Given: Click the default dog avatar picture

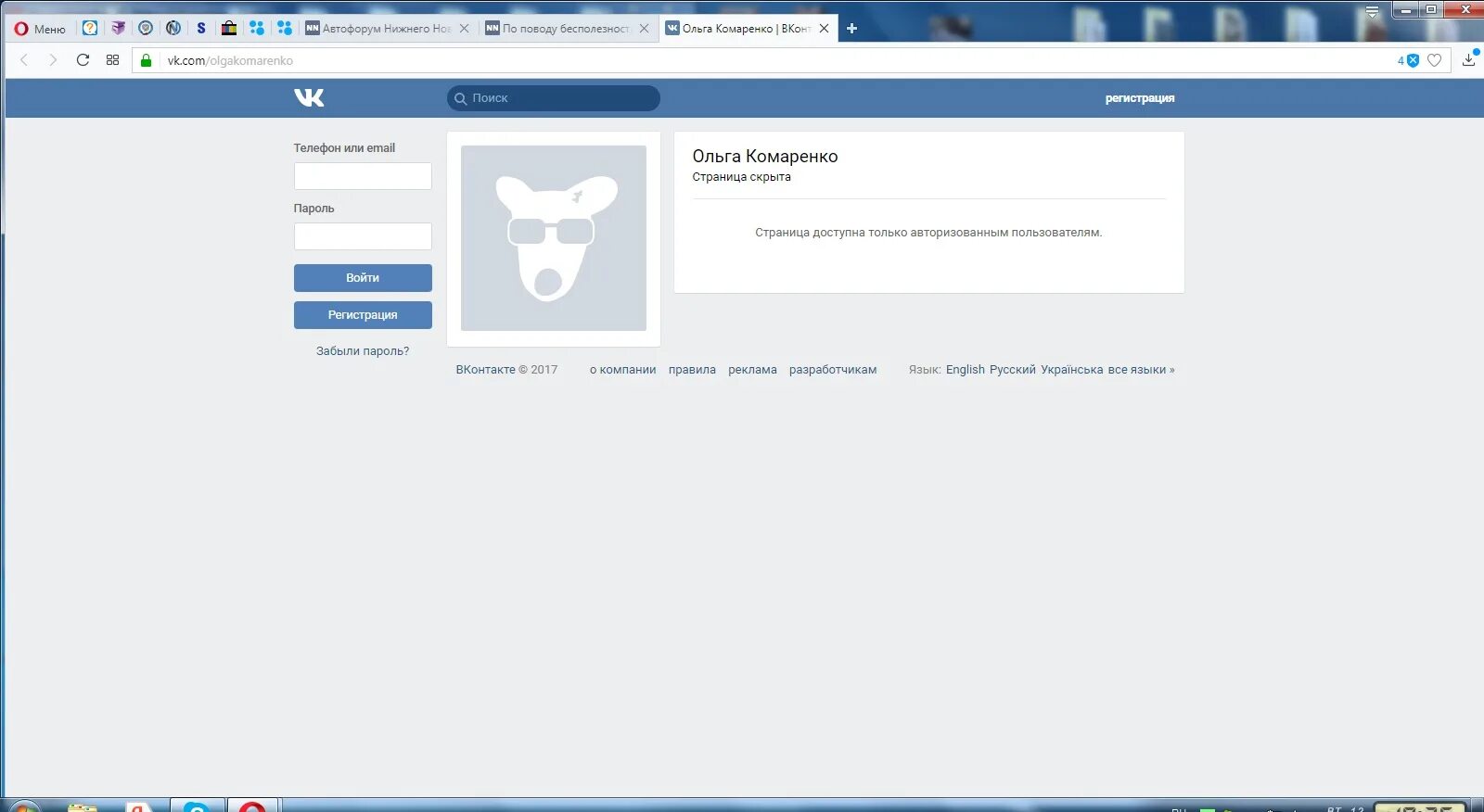Looking at the screenshot, I should click(x=554, y=238).
